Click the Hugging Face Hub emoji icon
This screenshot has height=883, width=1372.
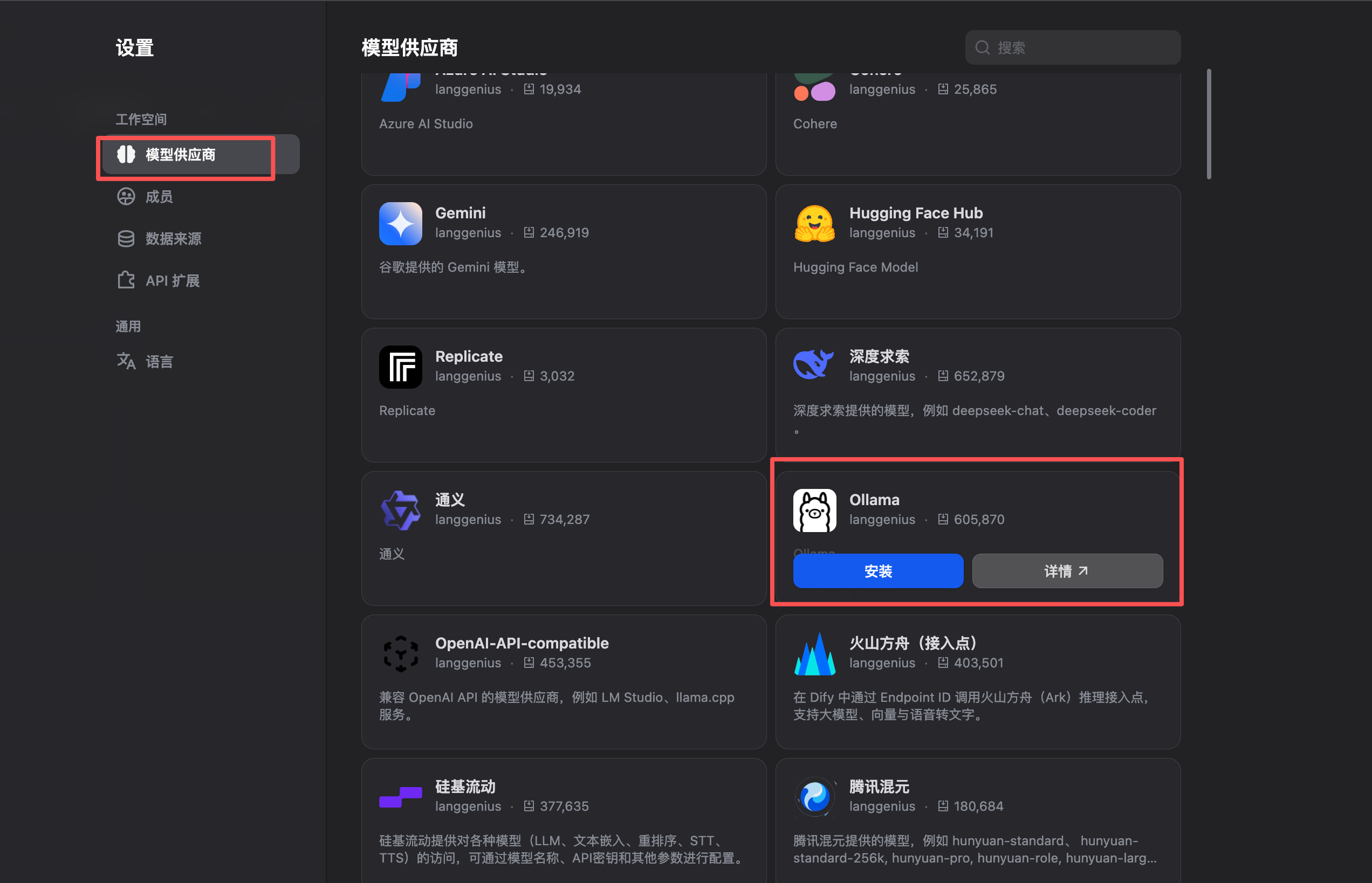click(x=814, y=224)
